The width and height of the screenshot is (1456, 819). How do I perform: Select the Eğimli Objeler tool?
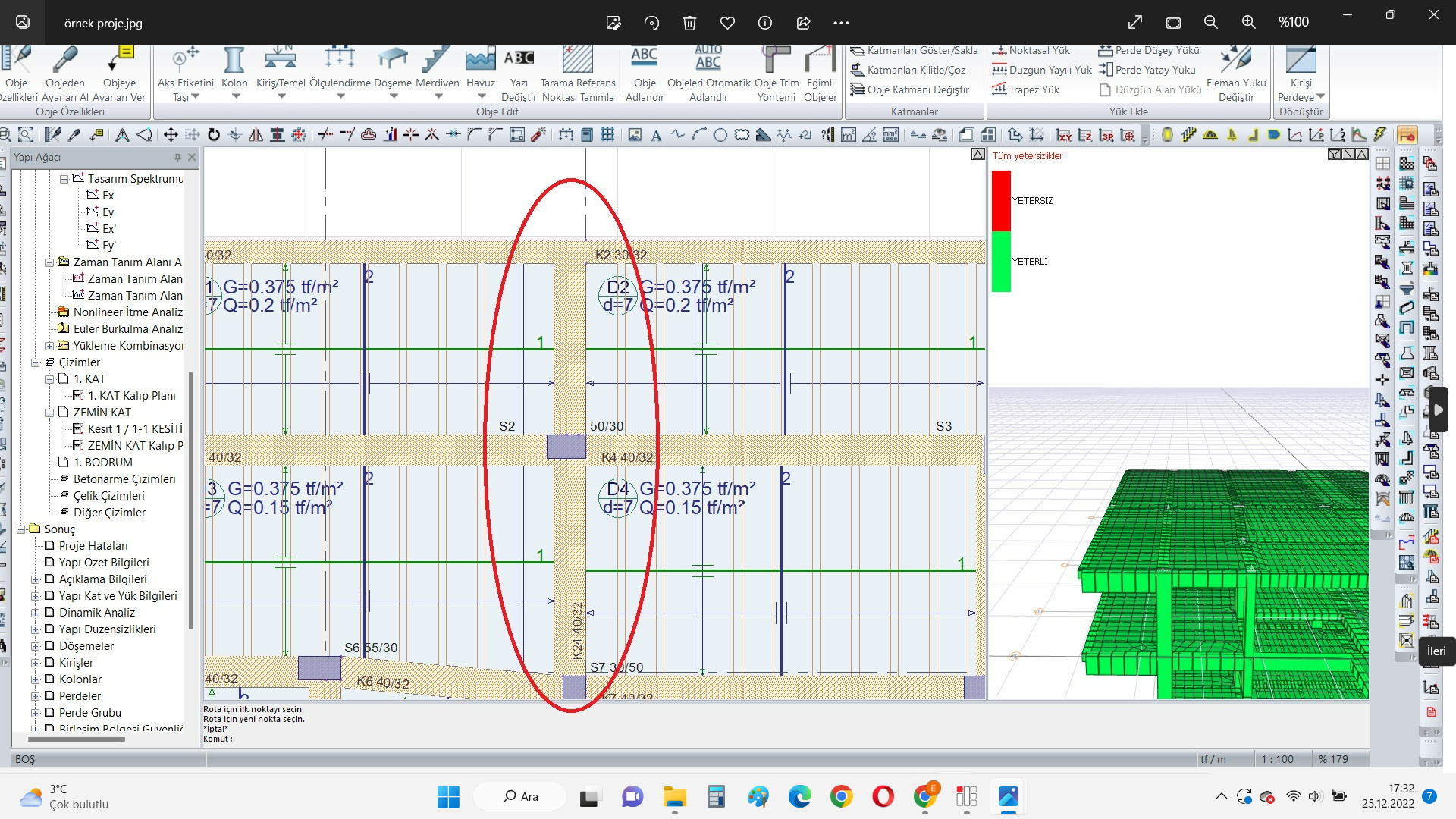[x=821, y=74]
